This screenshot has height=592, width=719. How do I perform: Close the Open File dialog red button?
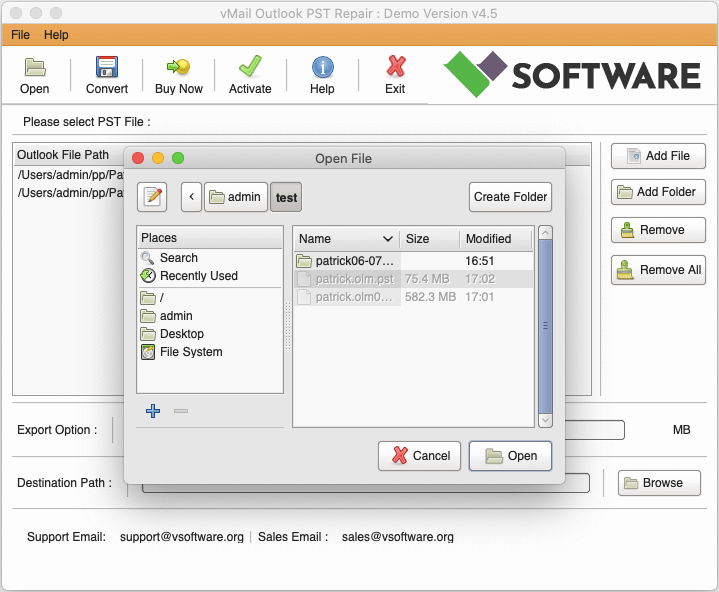coord(138,158)
